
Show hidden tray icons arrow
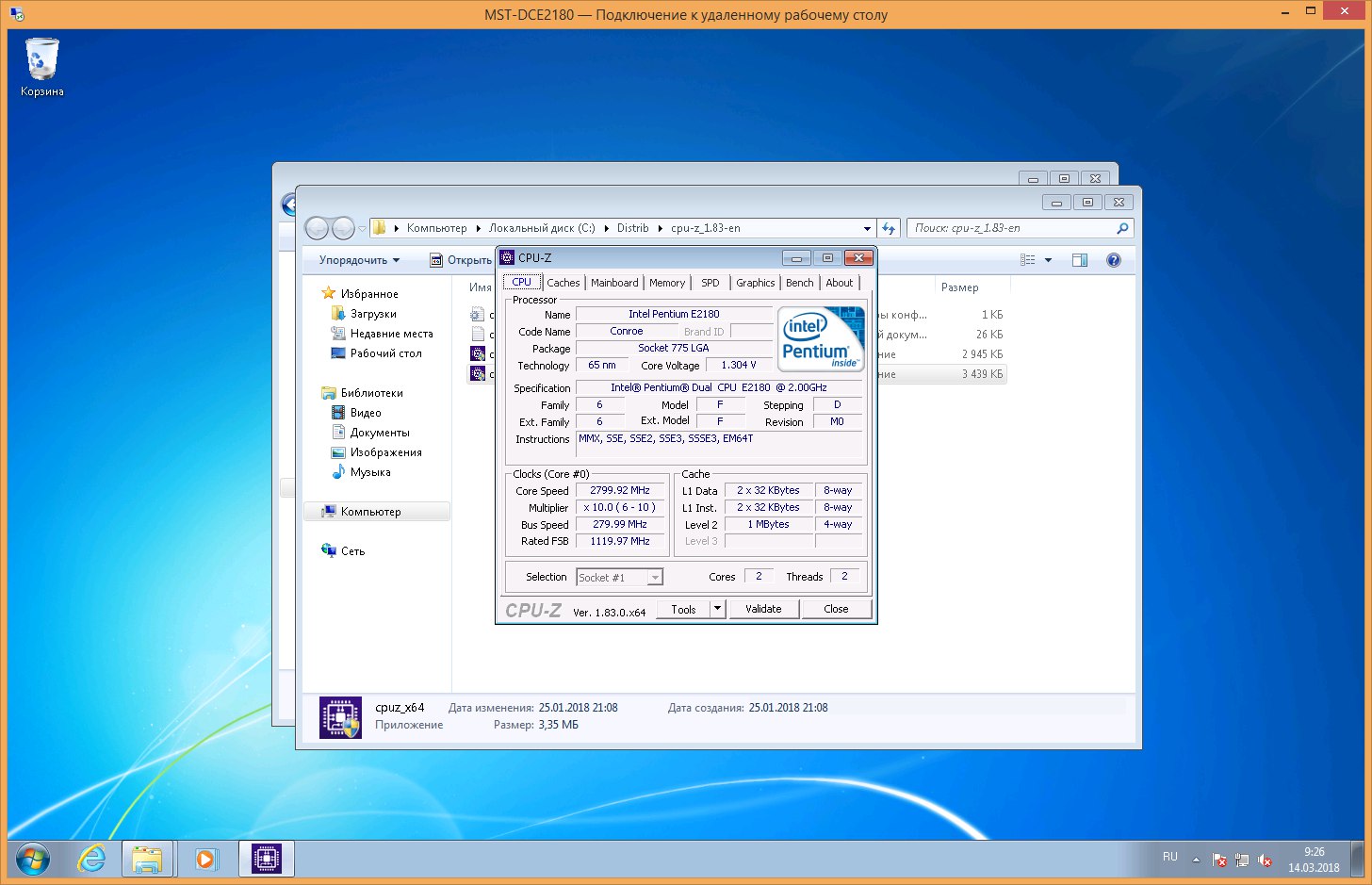[x=1196, y=860]
